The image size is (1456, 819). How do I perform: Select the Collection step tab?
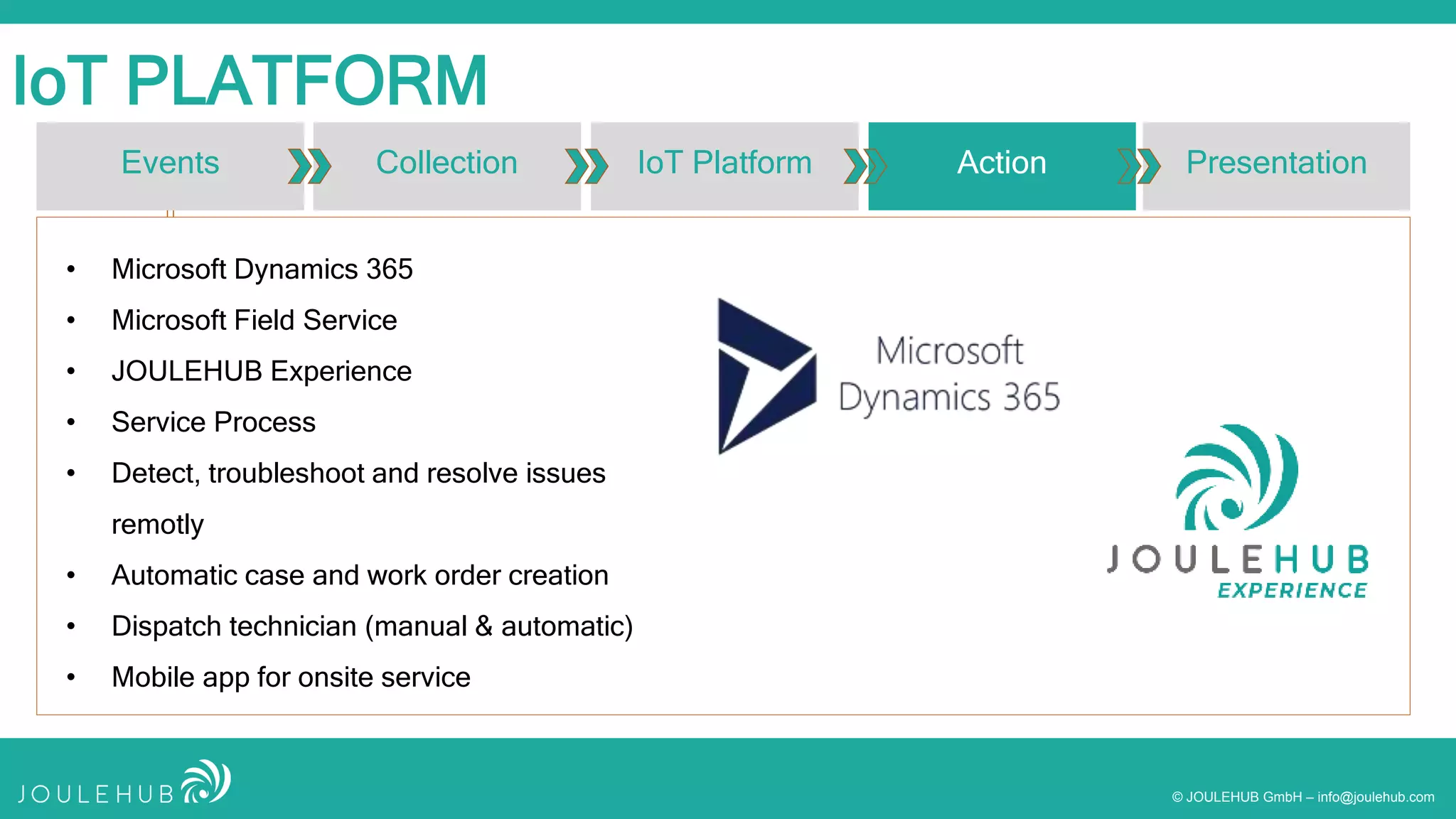(x=446, y=163)
